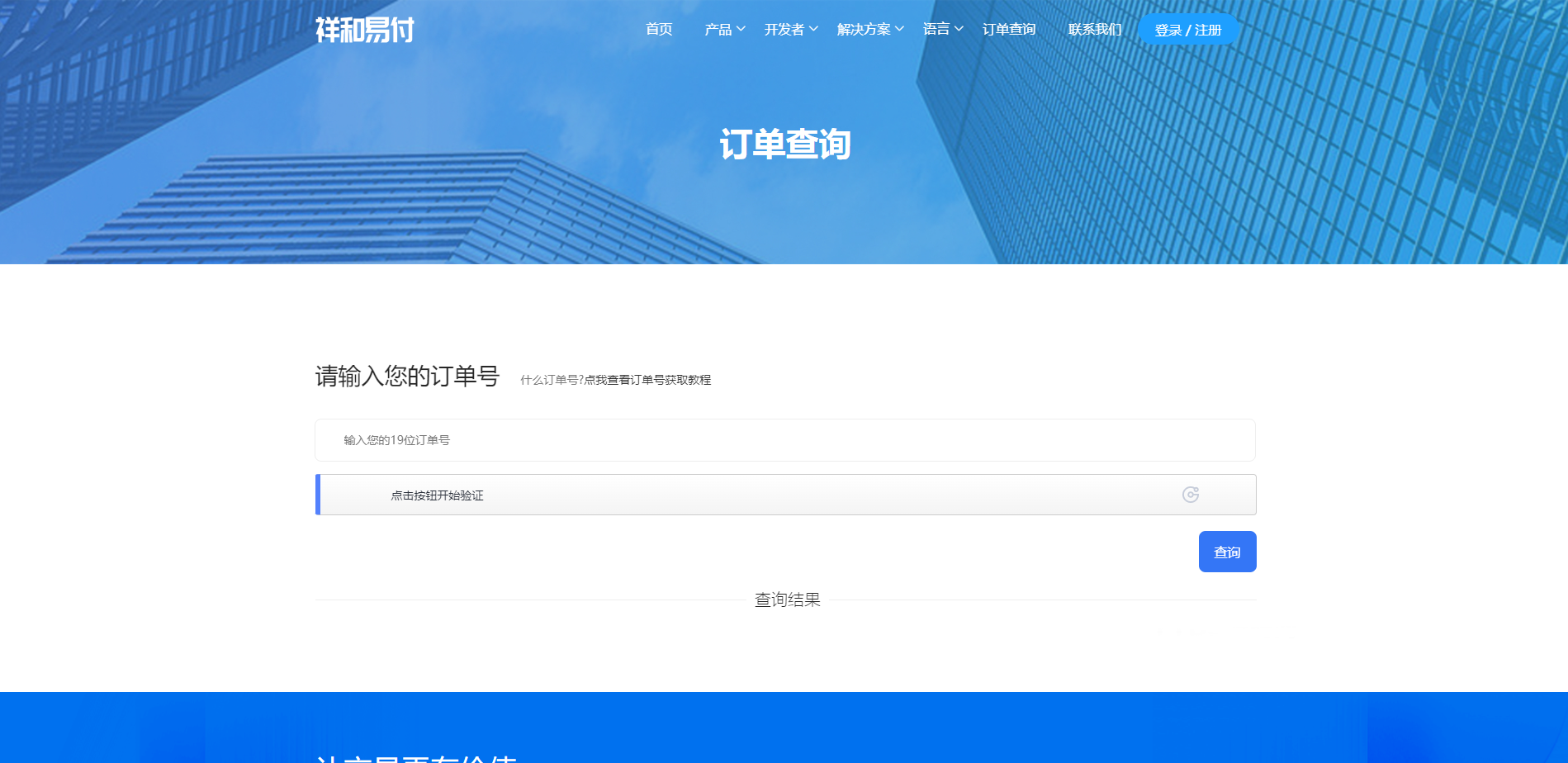Go to 首页 in the navigation
This screenshot has height=763, width=1568.
[x=659, y=30]
